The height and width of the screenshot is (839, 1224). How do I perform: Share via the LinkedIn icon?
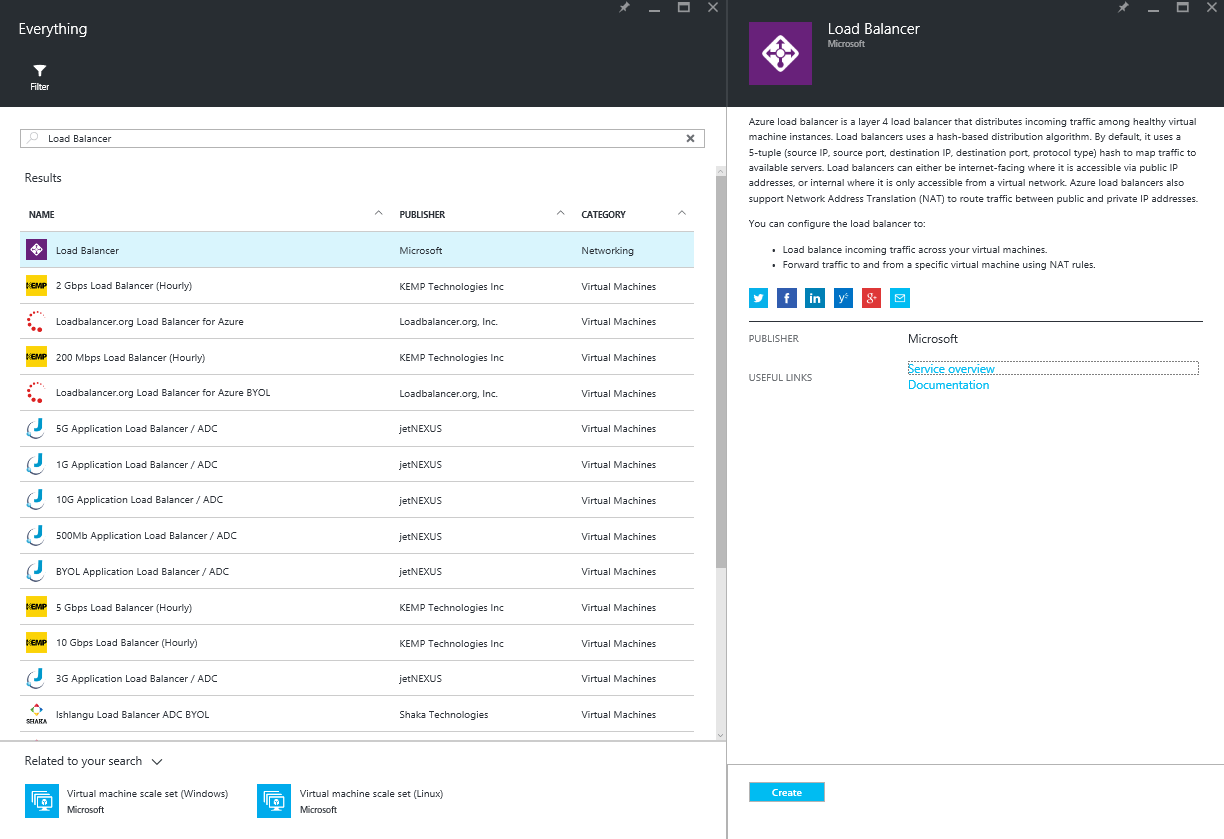tap(815, 298)
